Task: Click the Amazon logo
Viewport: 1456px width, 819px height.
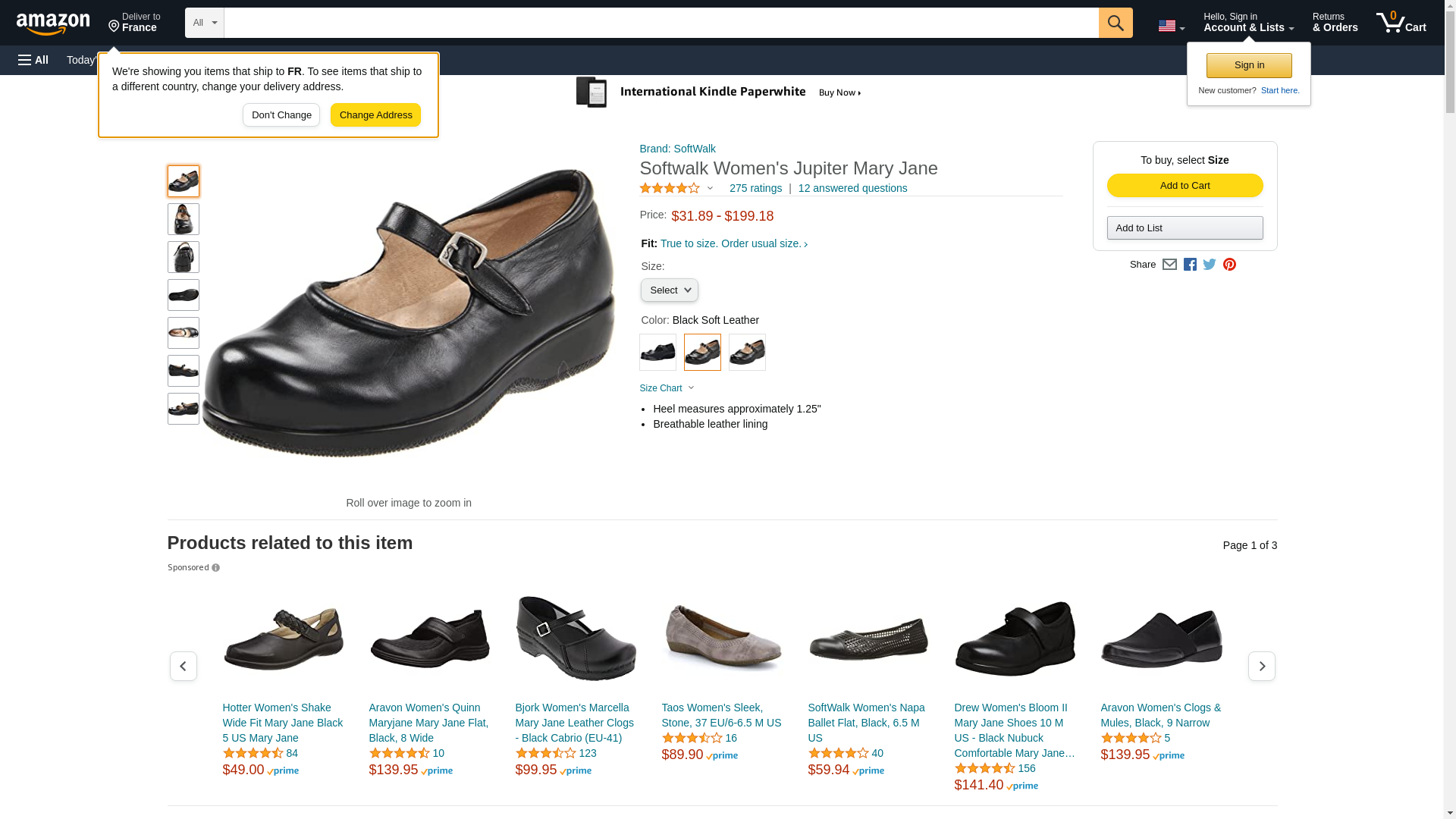Action: coord(53,24)
